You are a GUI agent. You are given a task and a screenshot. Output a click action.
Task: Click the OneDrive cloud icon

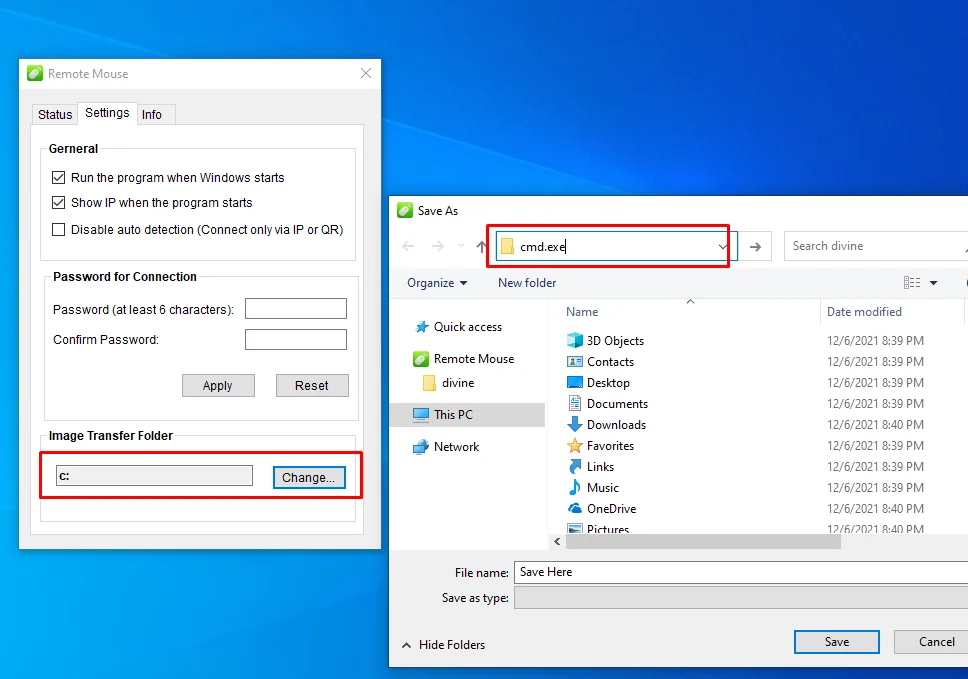(575, 509)
